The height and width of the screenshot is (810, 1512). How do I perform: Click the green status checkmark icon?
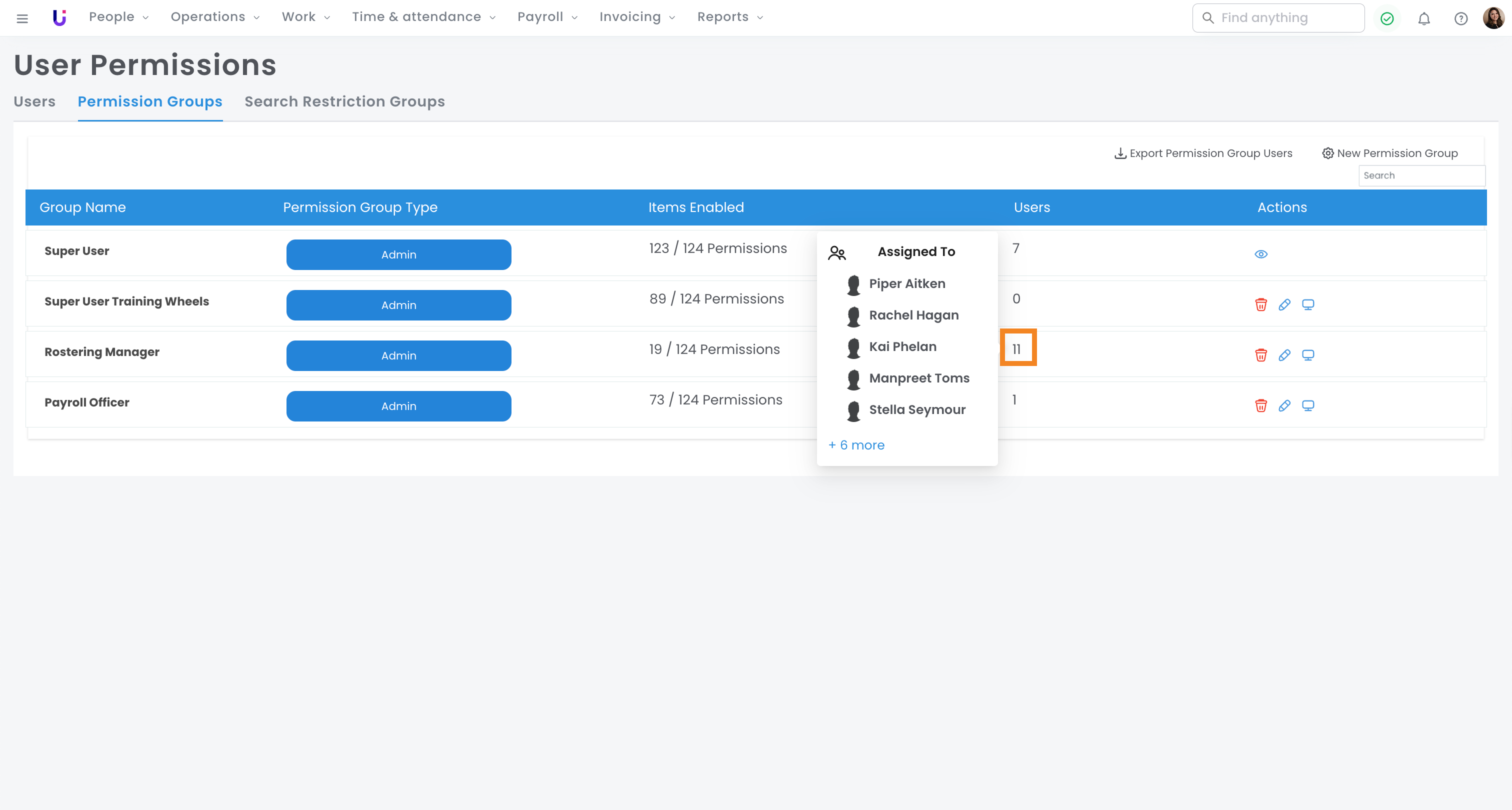pyautogui.click(x=1386, y=18)
